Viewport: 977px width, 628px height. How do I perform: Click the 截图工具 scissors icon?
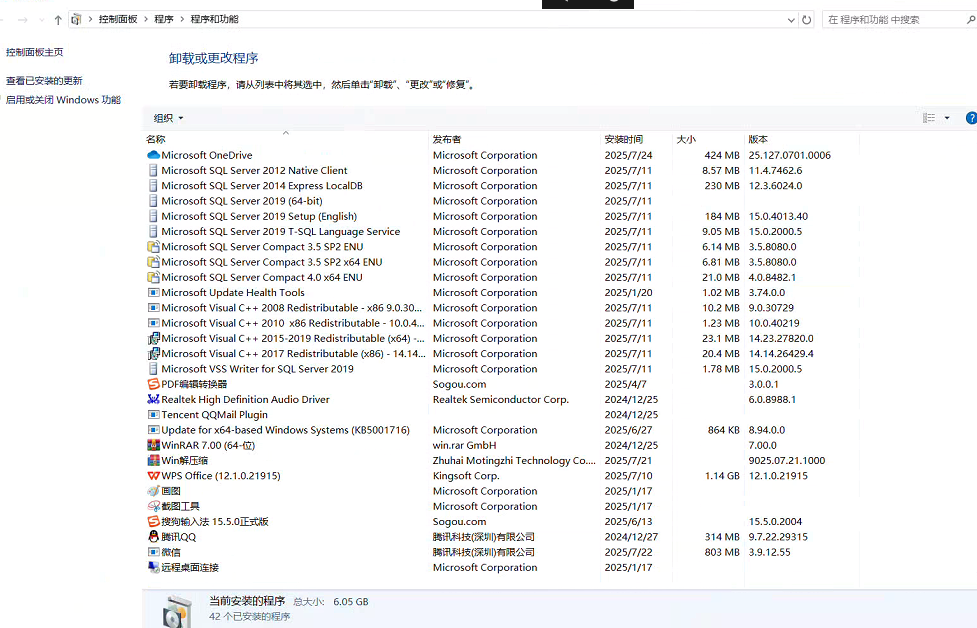153,506
